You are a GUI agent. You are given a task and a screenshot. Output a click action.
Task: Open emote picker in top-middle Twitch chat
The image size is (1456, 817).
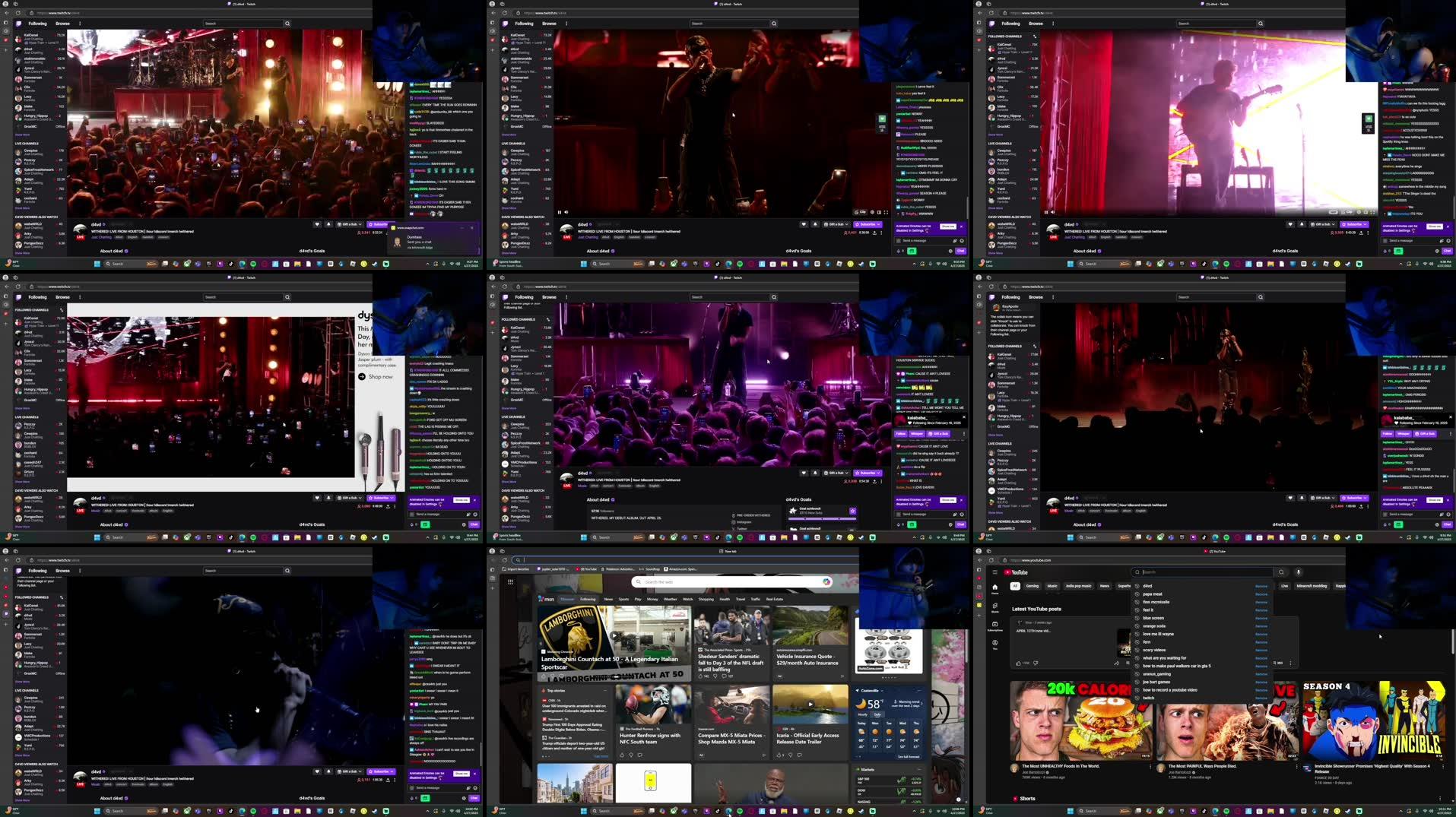point(962,240)
